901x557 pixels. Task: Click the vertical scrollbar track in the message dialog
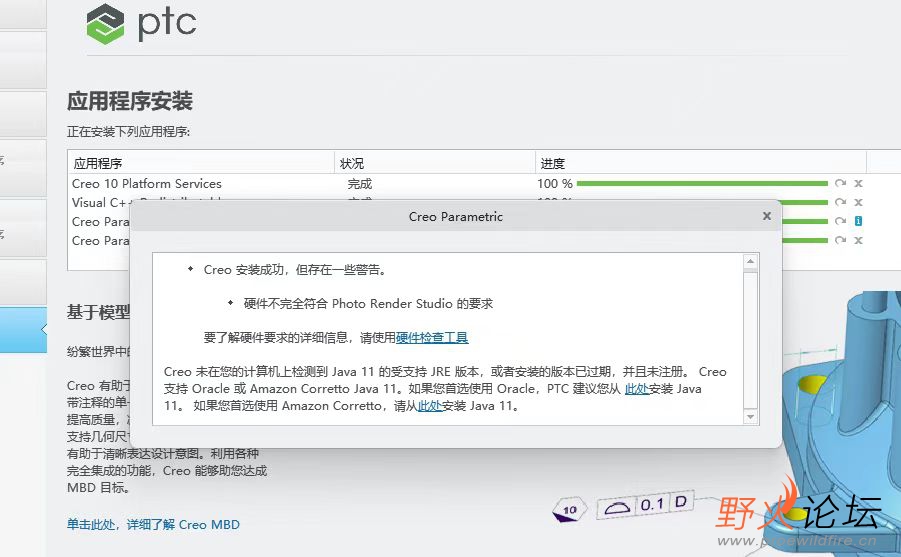coord(750,339)
